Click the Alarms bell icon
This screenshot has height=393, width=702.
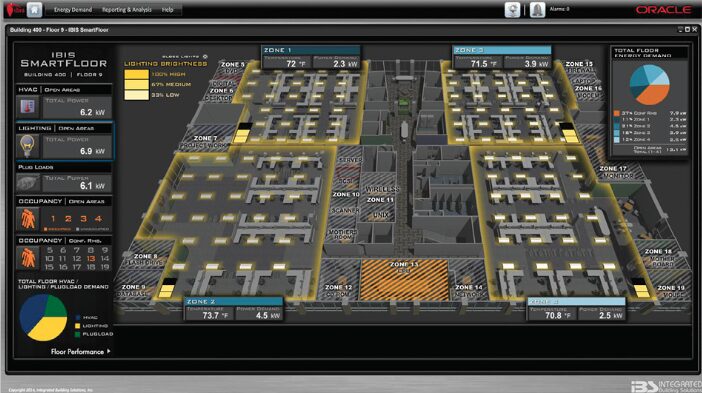click(x=538, y=9)
